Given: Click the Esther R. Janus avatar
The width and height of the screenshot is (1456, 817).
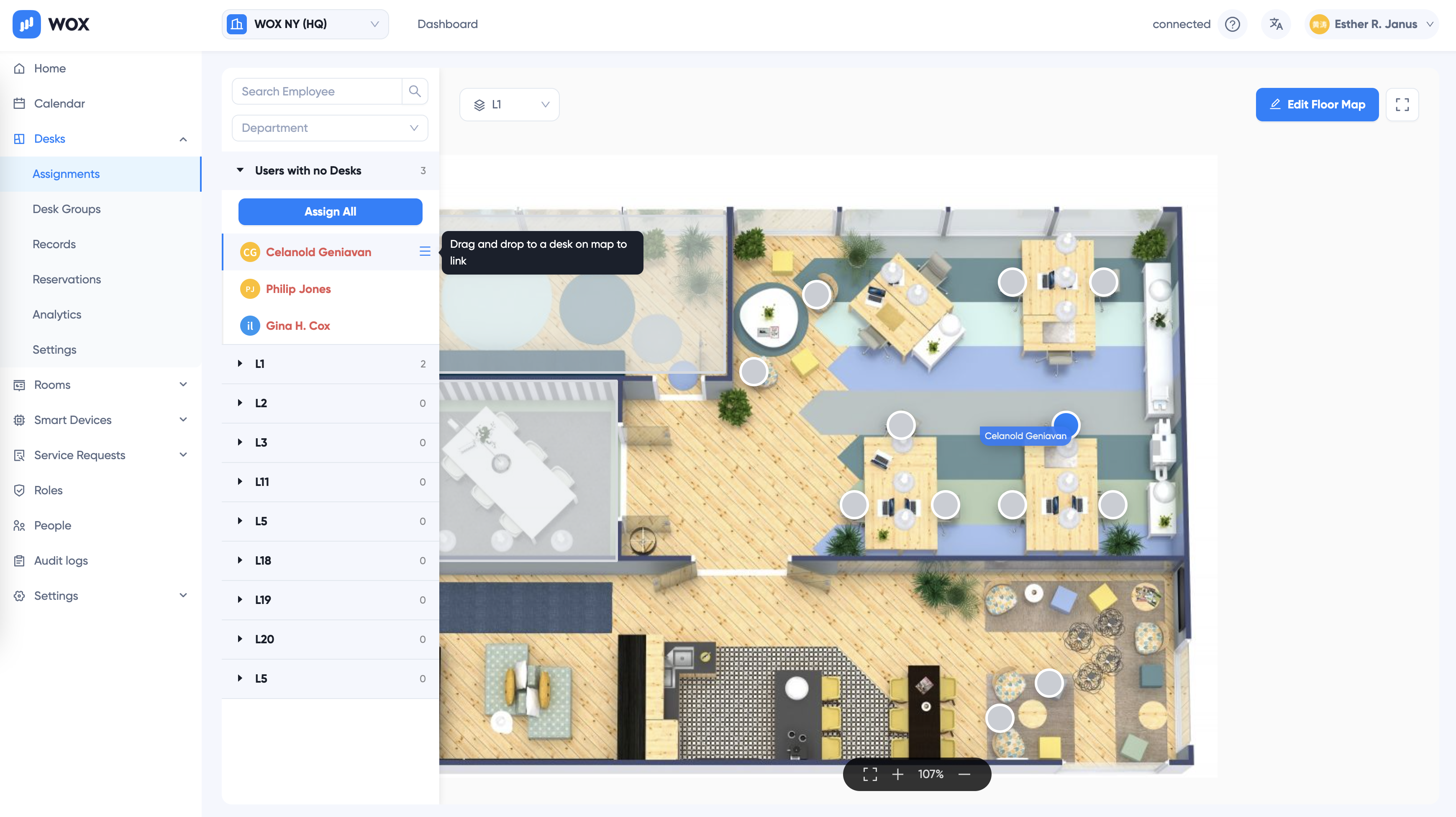Looking at the screenshot, I should [1319, 24].
